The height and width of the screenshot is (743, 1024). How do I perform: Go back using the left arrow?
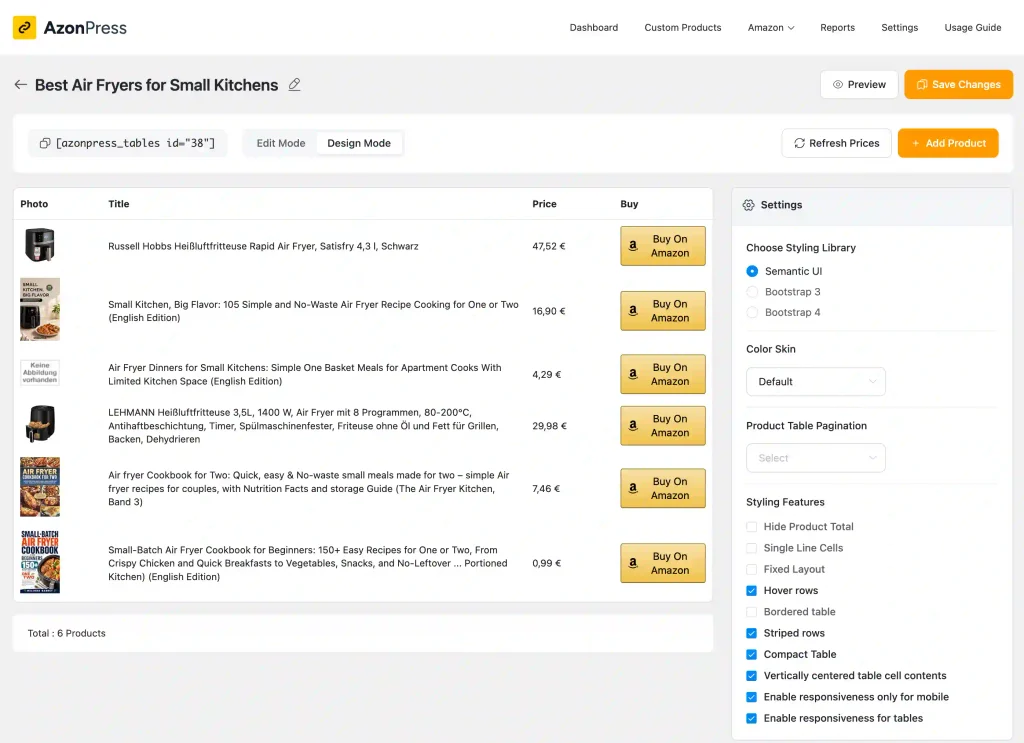click(x=21, y=85)
